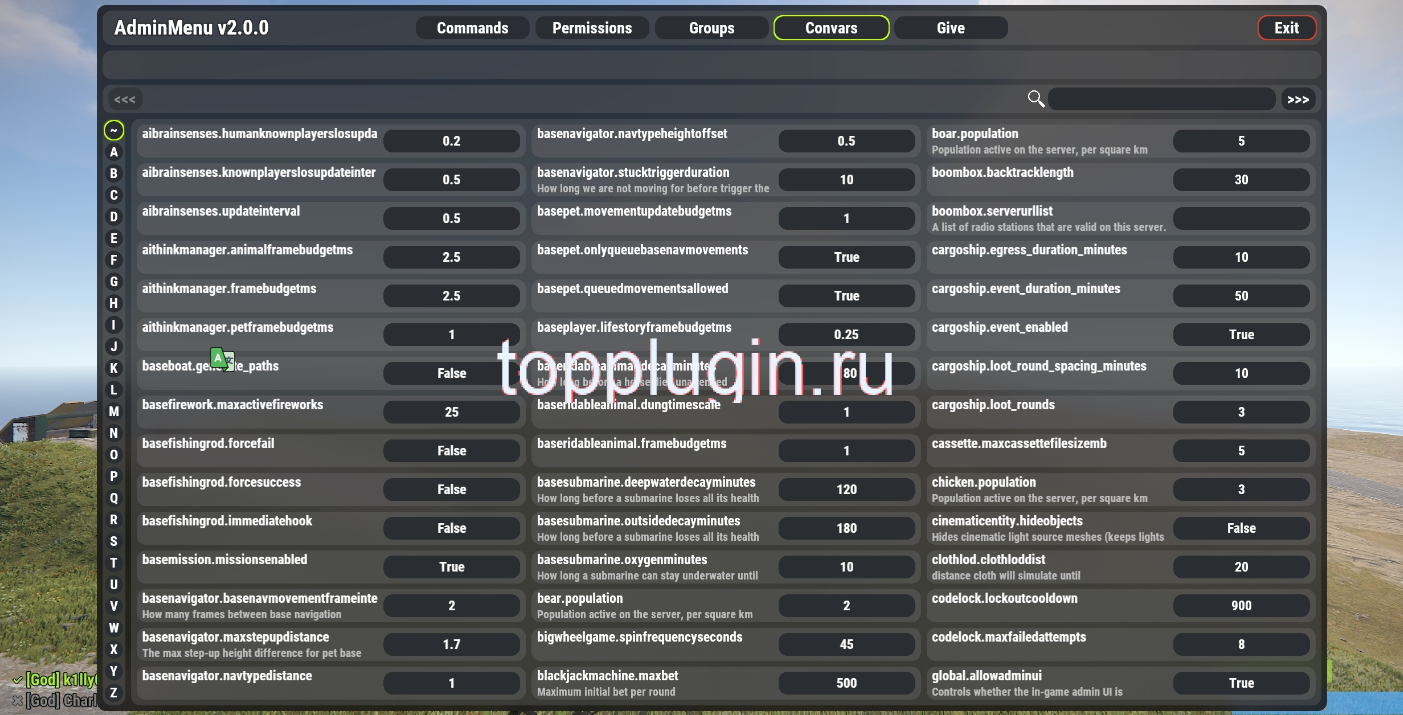Go to next page with >>> arrow

pyautogui.click(x=1298, y=99)
